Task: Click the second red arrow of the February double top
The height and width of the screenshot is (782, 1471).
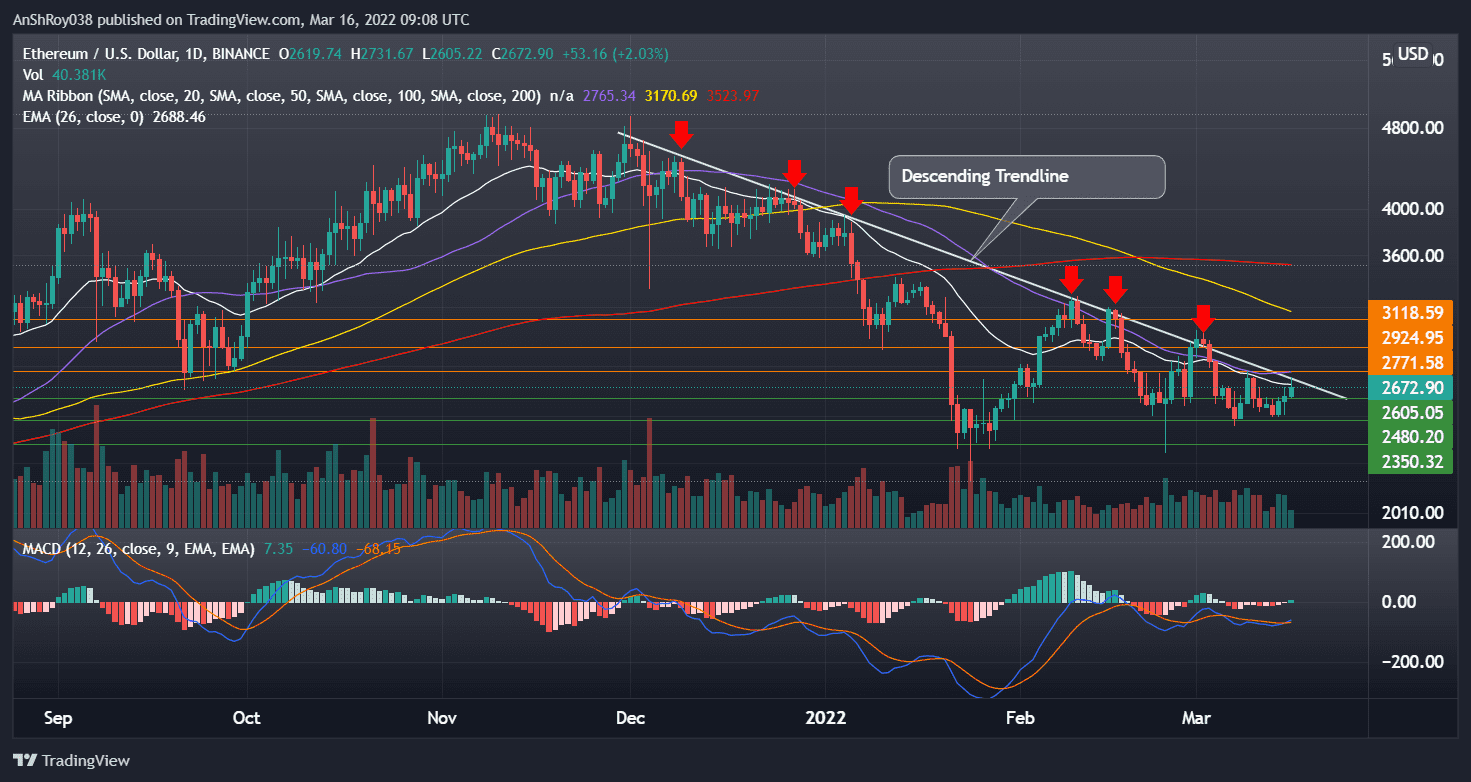Action: [1117, 289]
